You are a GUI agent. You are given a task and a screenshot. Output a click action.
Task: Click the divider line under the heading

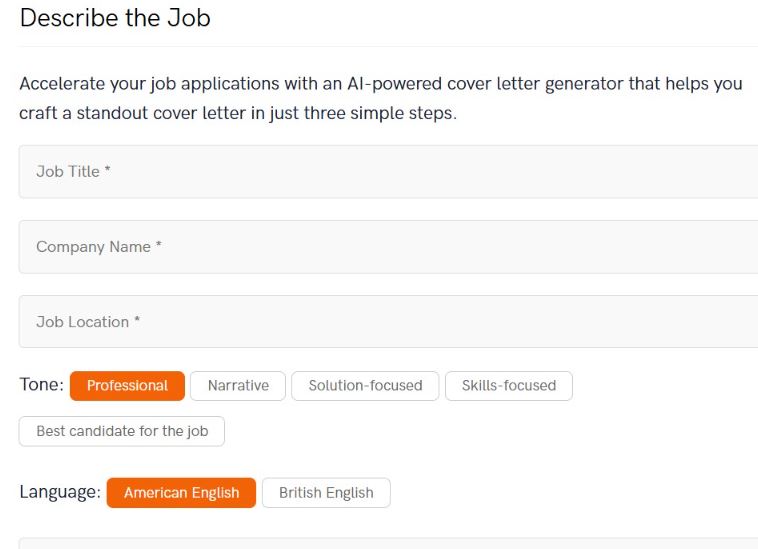pyautogui.click(x=388, y=46)
